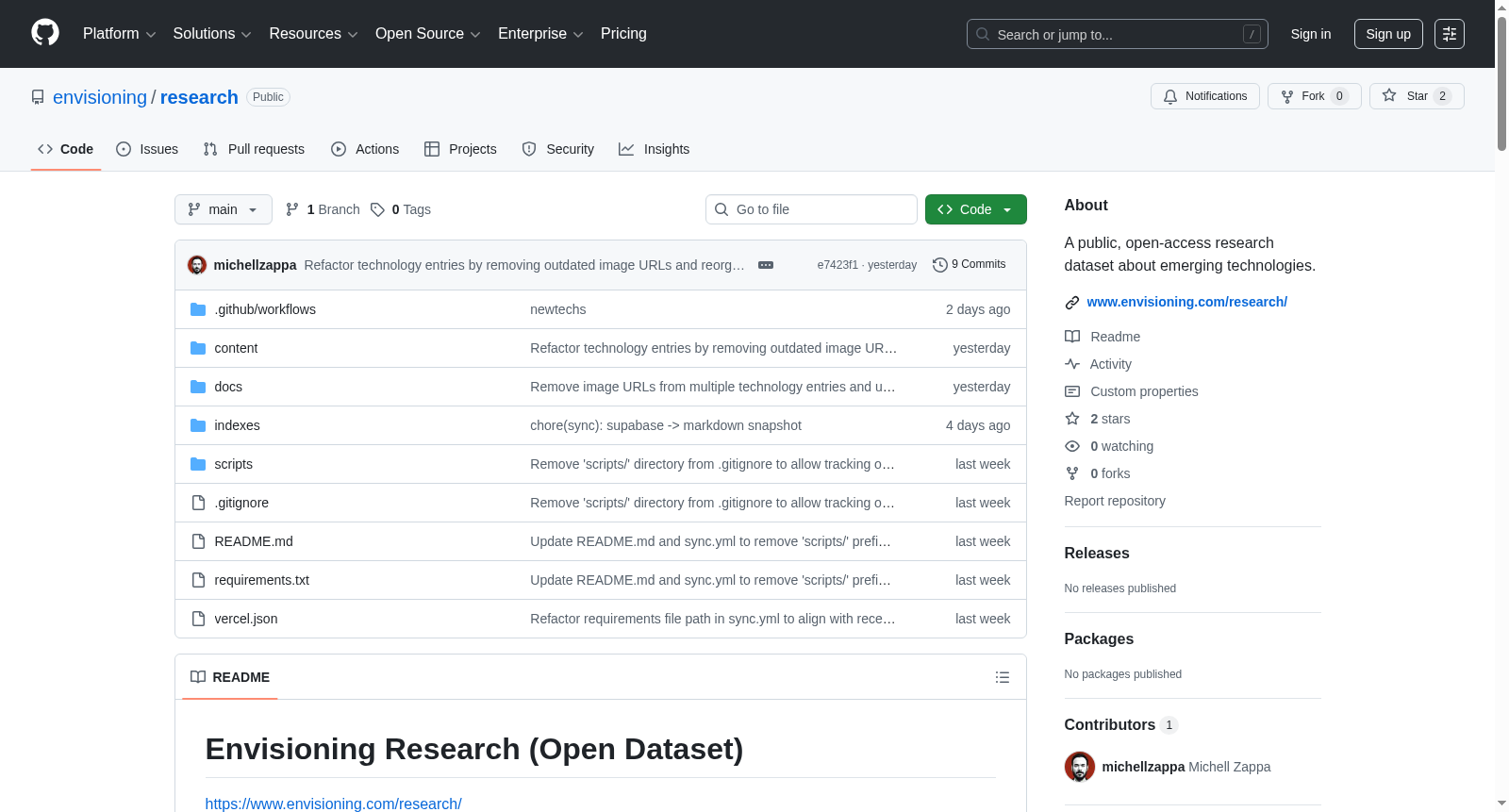Image resolution: width=1509 pixels, height=812 pixels.
Task: Click Report repository link
Action: coord(1115,501)
